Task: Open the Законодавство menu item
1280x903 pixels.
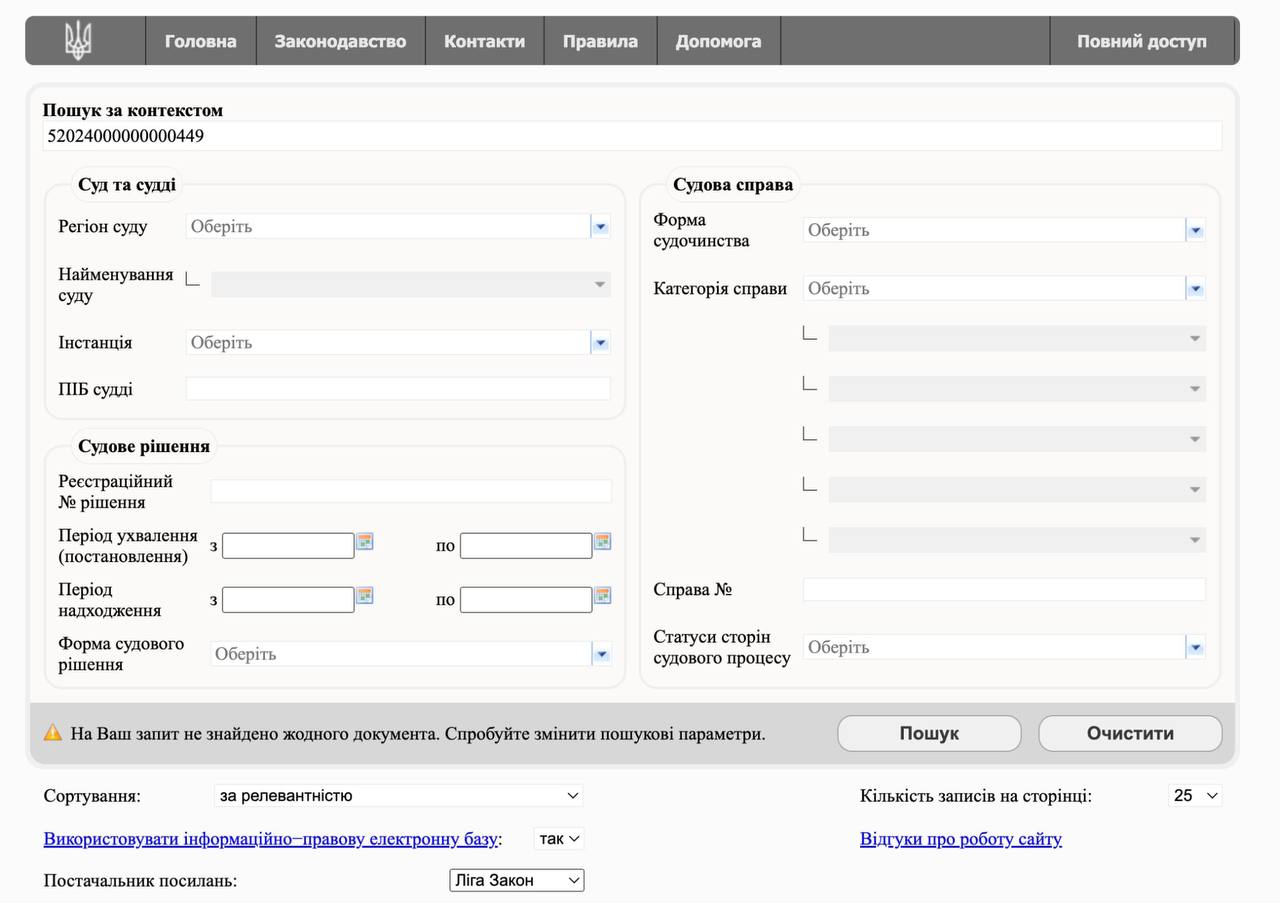Action: pyautogui.click(x=340, y=41)
